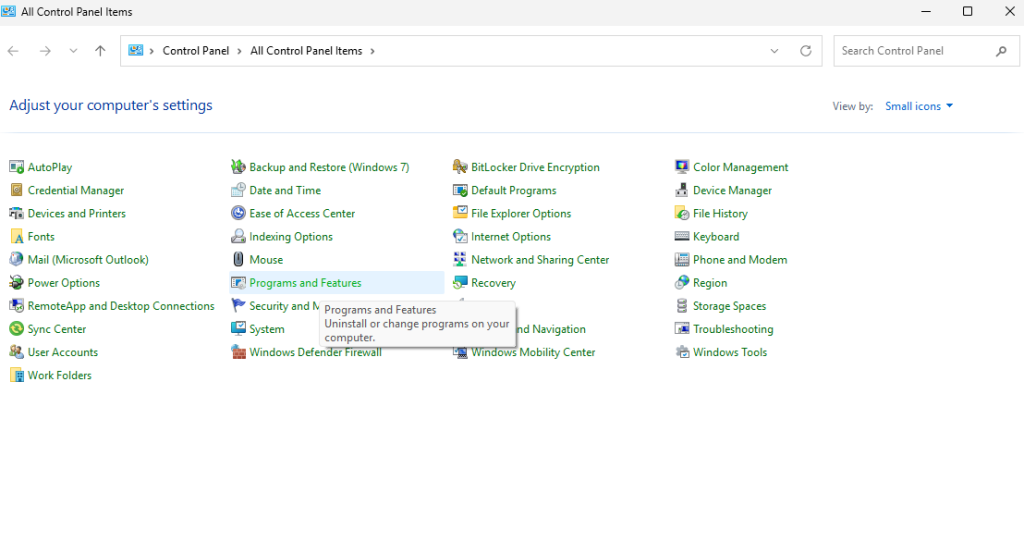
Task: Click the Storage Spaces icon
Action: tap(682, 306)
